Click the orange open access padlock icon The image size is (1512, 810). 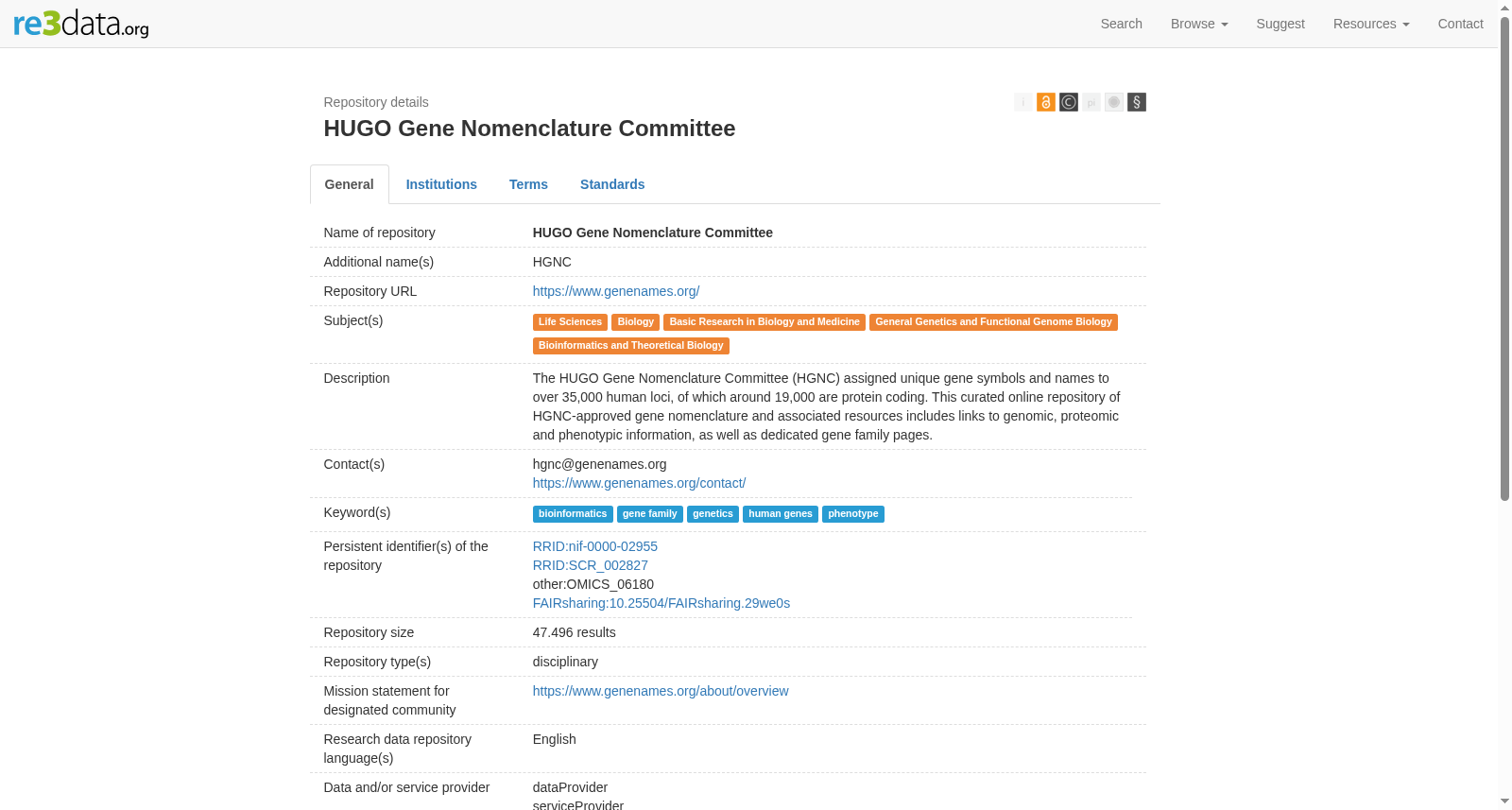1045,102
